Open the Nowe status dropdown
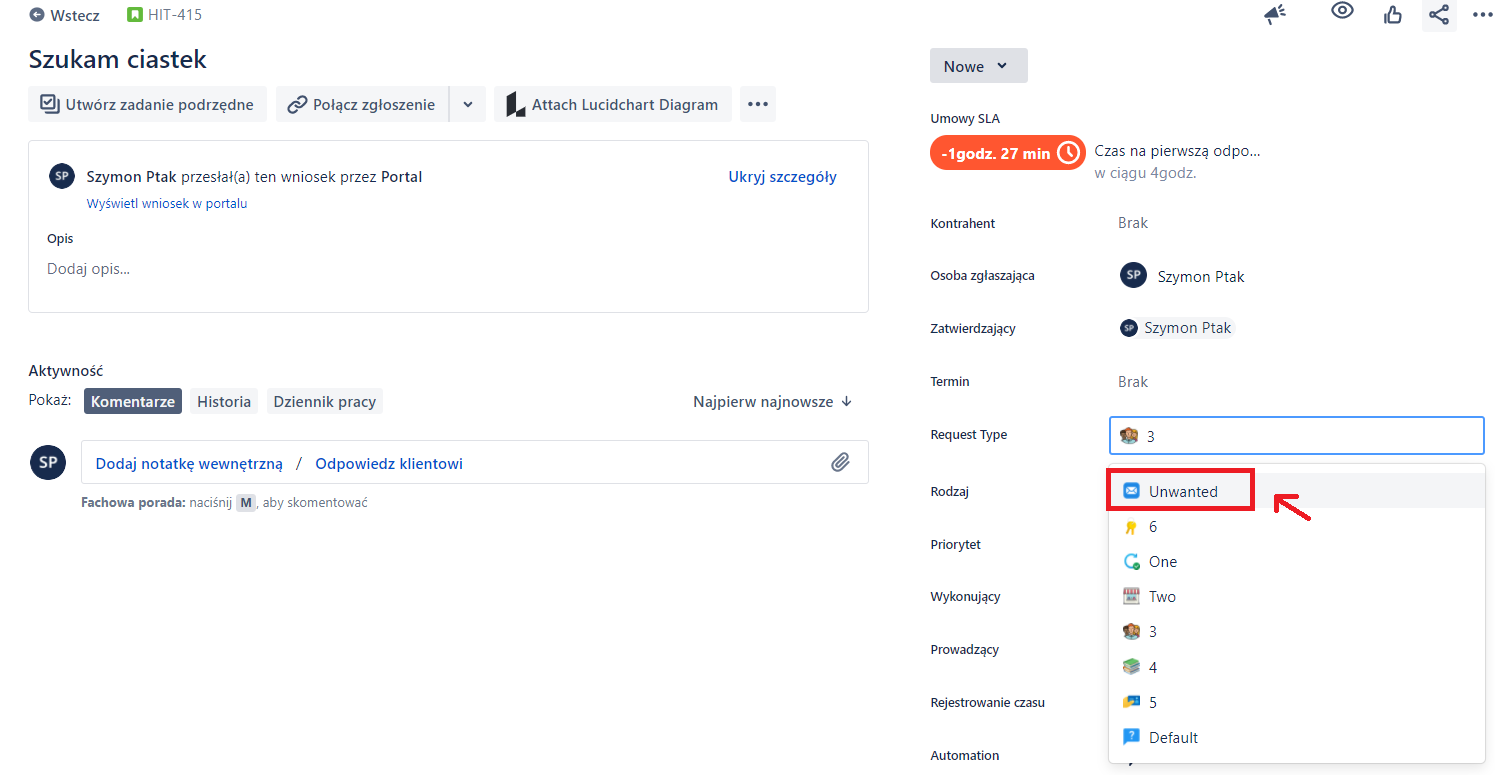This screenshot has width=1495, height=775. coord(978,66)
